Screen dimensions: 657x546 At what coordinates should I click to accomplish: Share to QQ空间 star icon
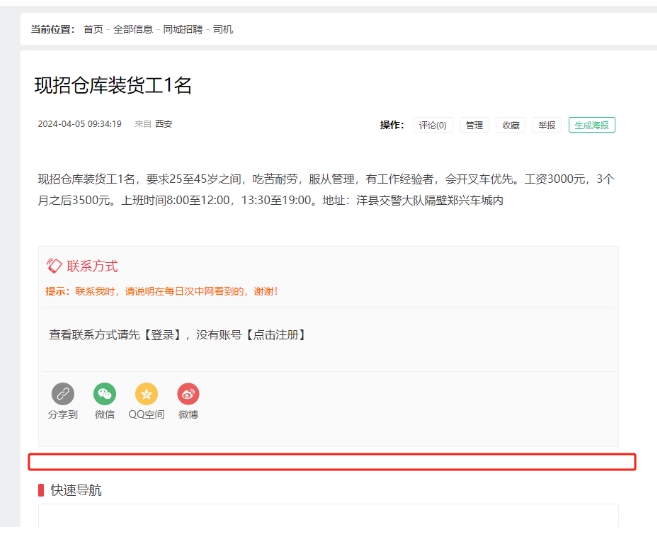pyautogui.click(x=146, y=394)
